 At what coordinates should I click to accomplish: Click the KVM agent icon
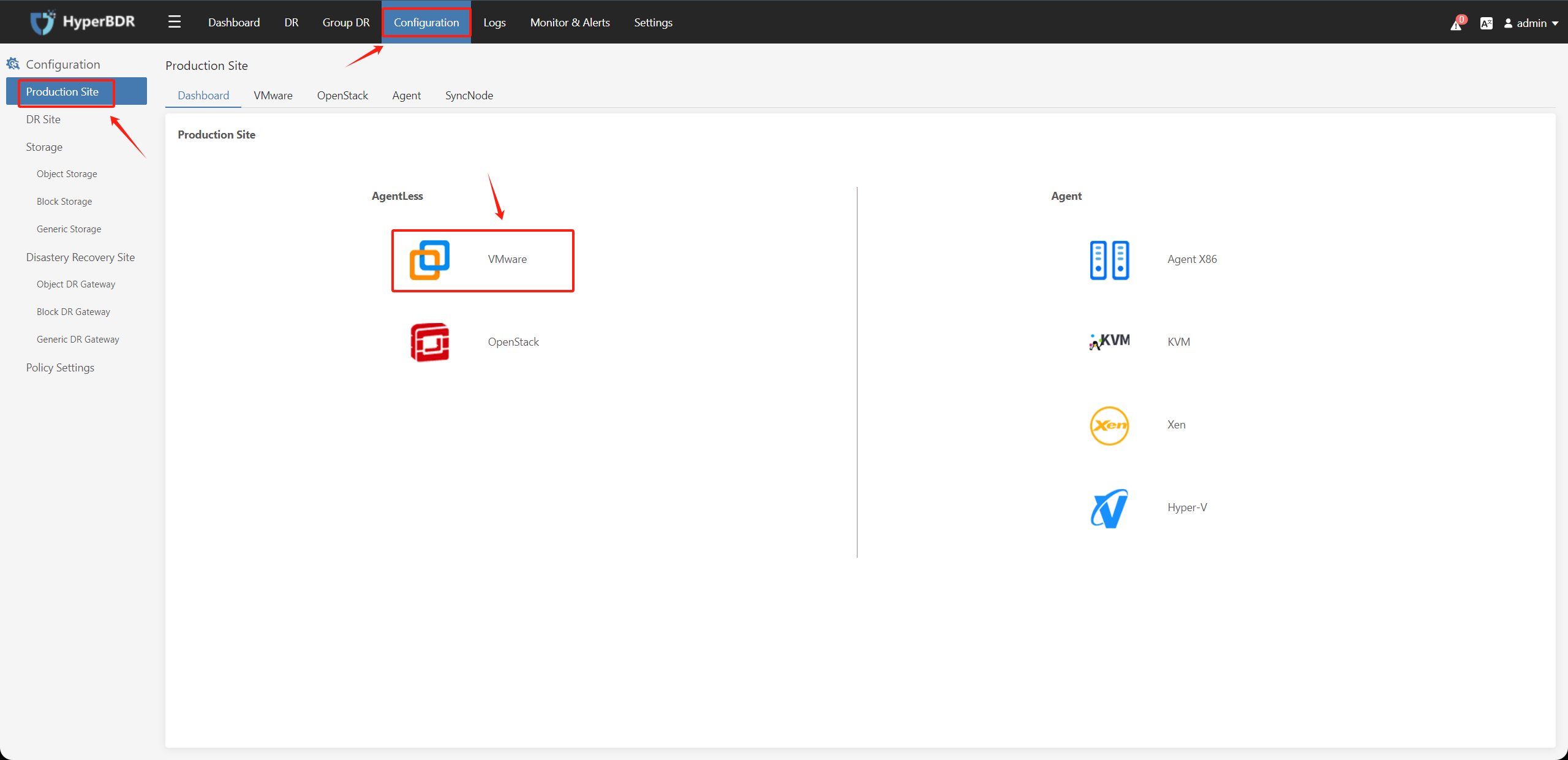[1108, 342]
